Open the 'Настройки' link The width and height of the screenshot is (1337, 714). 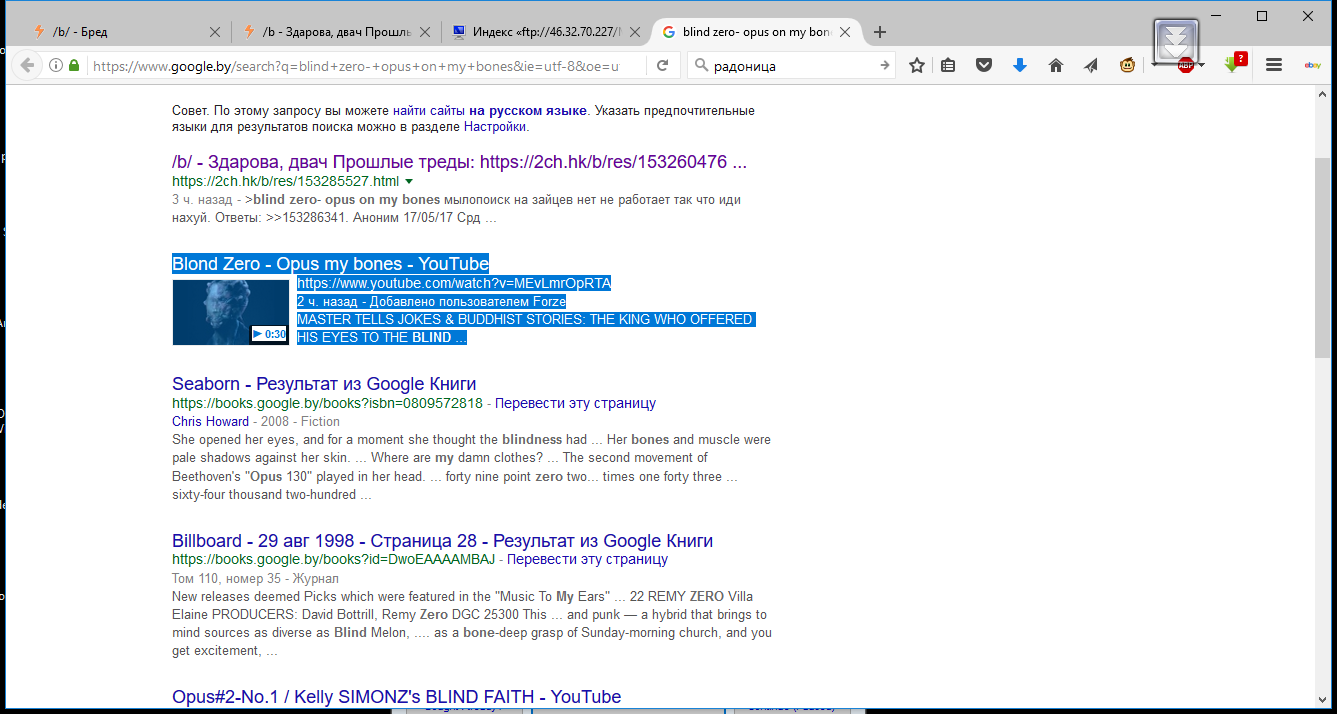coord(494,127)
